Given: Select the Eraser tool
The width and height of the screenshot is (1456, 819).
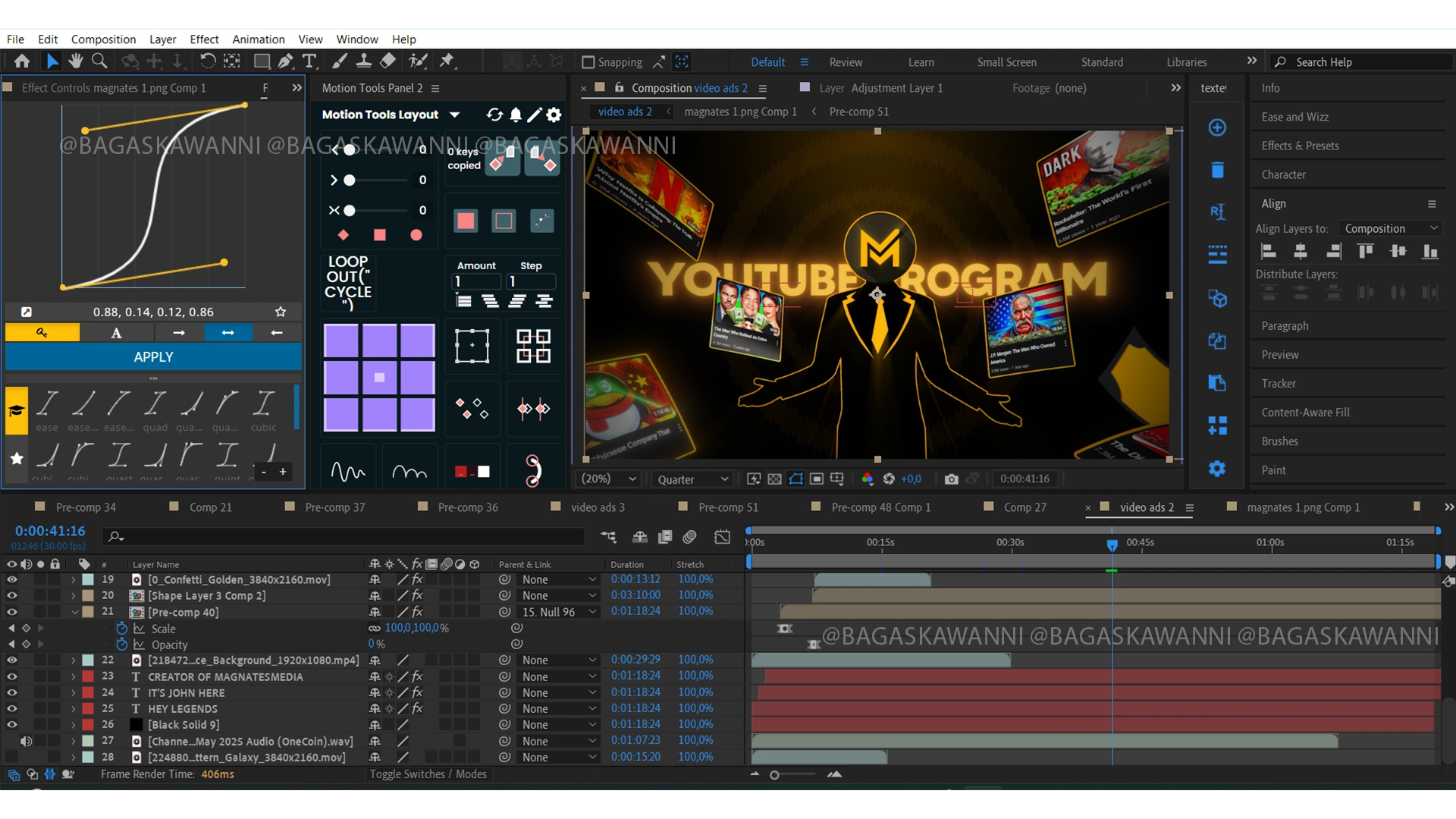Looking at the screenshot, I should tap(388, 61).
